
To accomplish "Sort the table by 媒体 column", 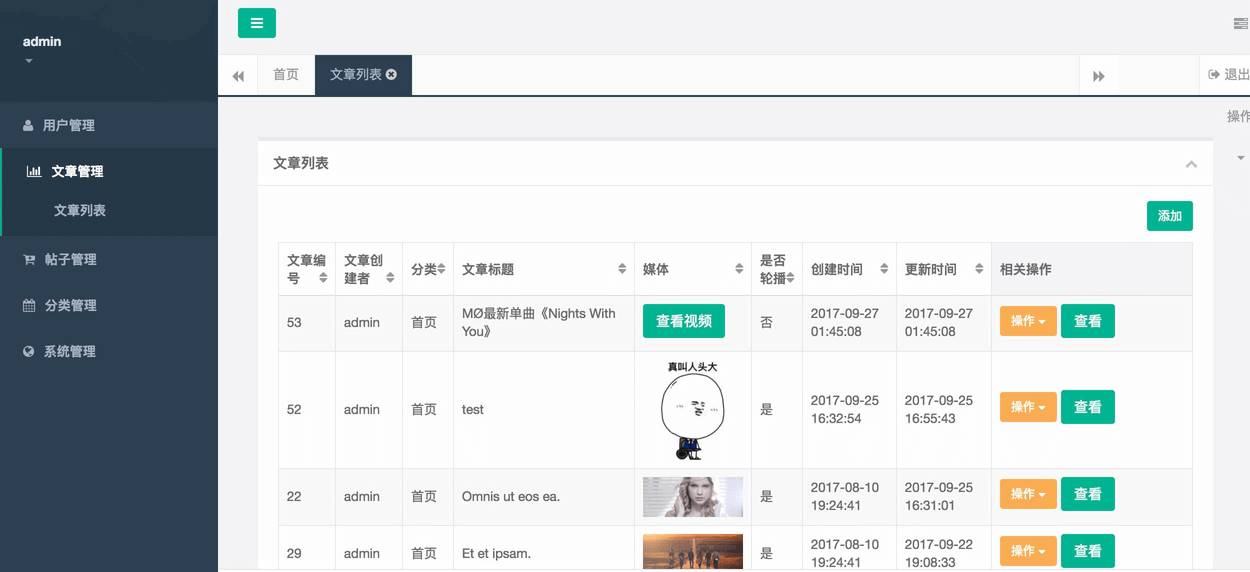I will (x=739, y=269).
